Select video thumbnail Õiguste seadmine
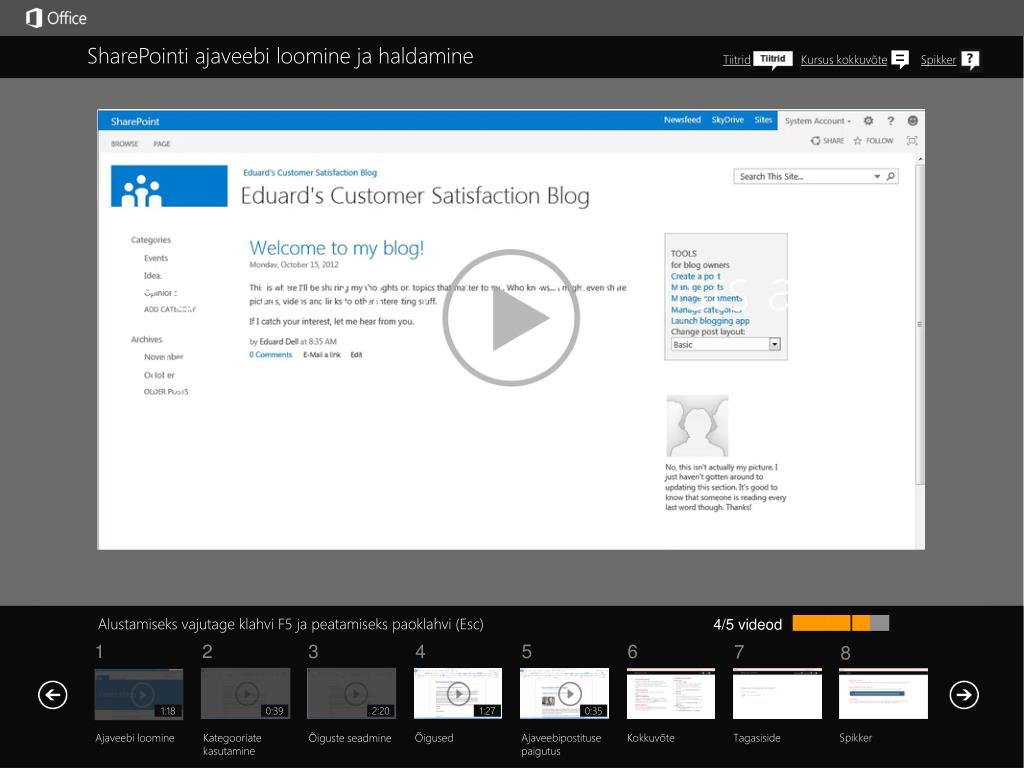 (351, 694)
